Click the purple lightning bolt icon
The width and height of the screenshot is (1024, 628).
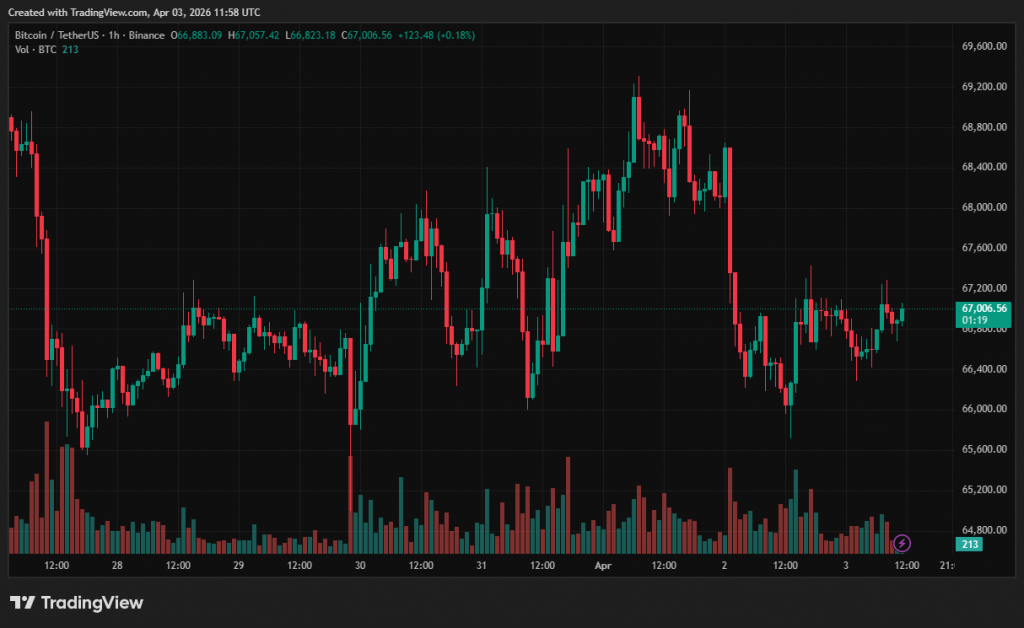902,543
